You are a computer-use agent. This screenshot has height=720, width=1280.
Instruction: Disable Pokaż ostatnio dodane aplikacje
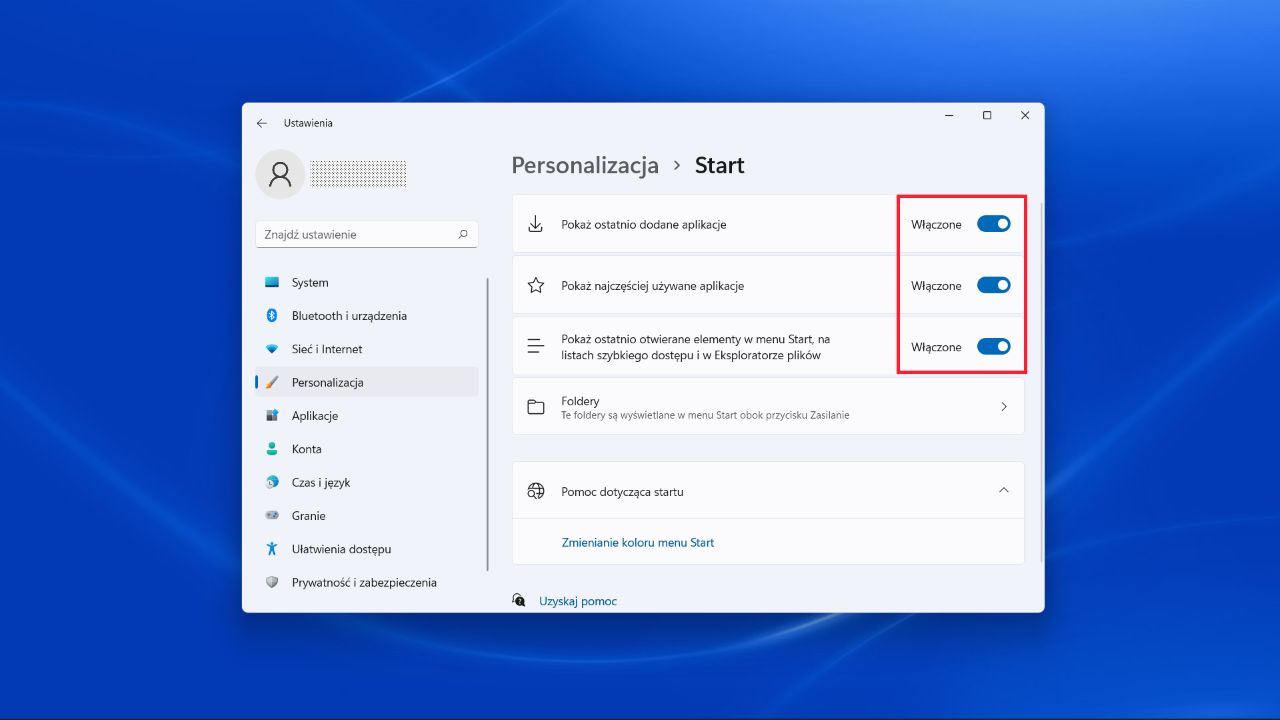pyautogui.click(x=993, y=224)
